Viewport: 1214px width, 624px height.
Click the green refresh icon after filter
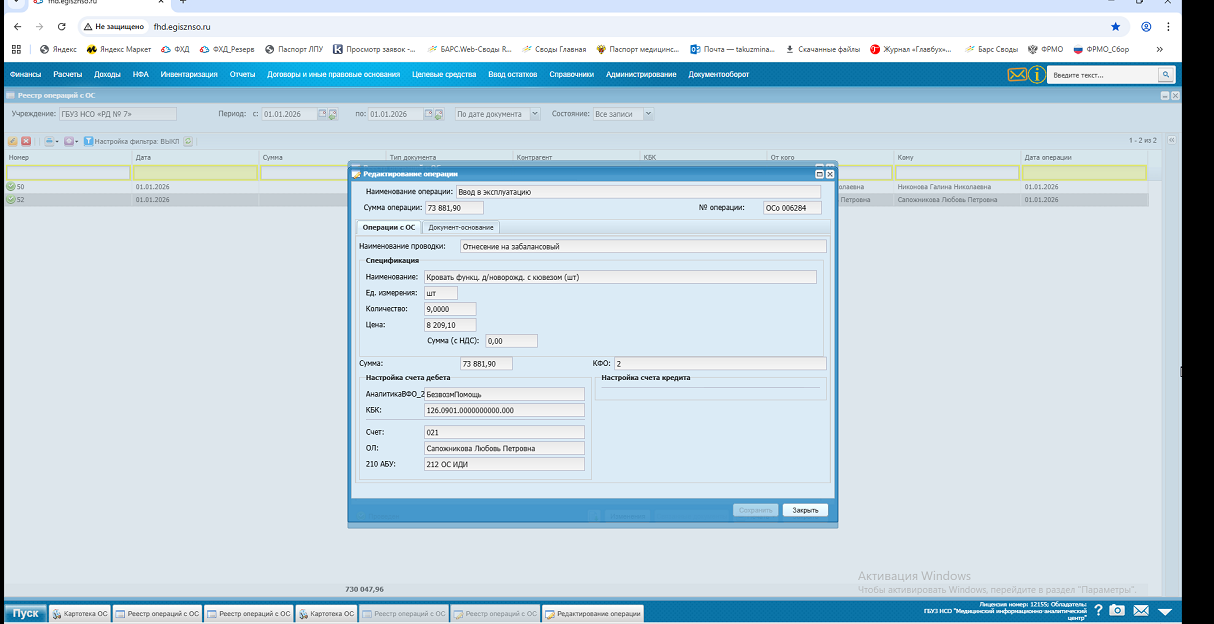click(x=188, y=141)
